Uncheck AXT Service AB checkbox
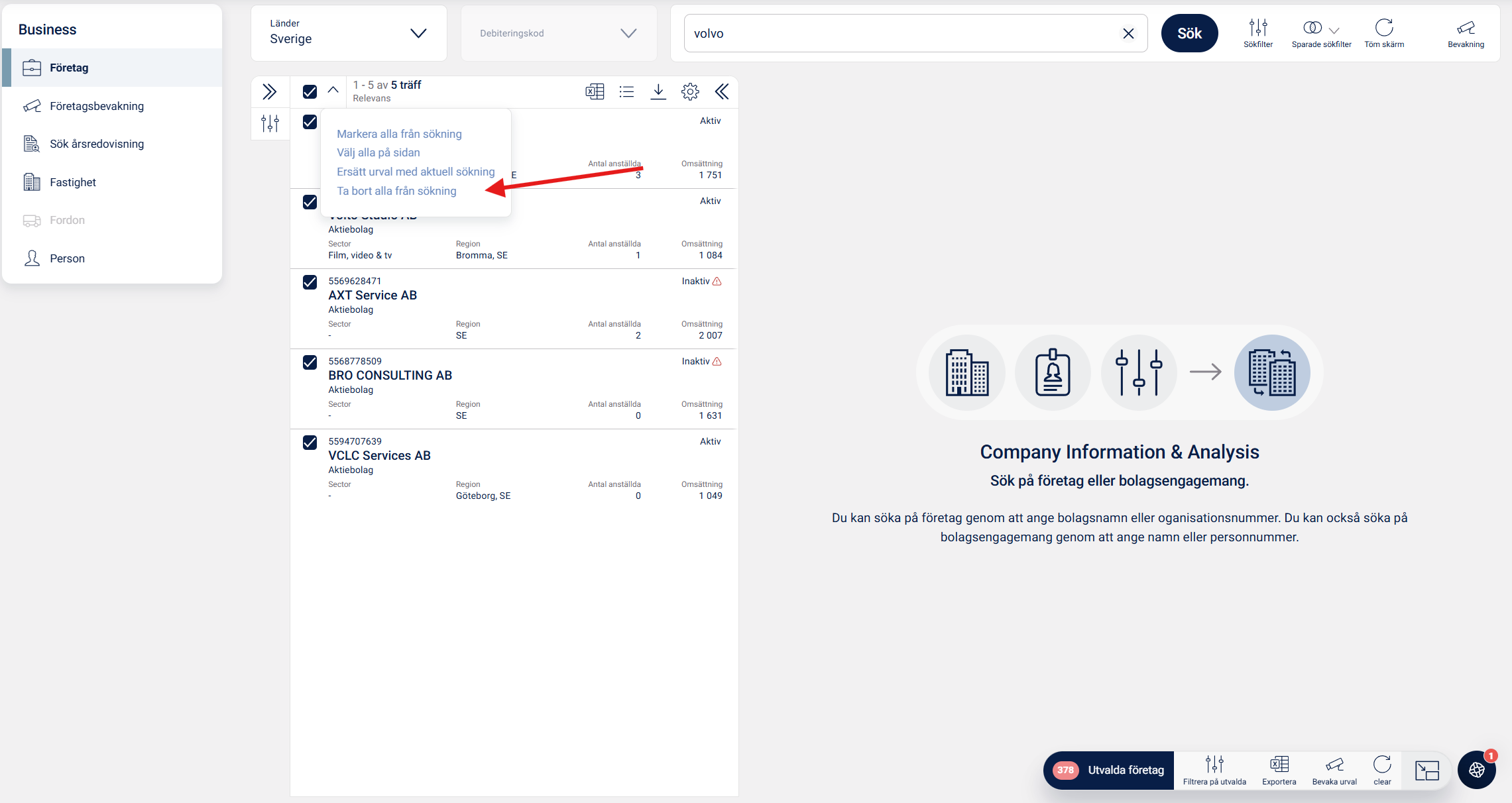 [310, 282]
